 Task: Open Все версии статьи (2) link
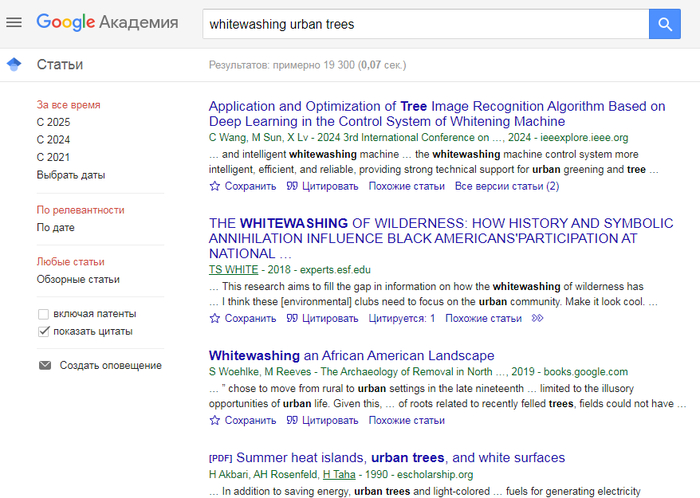(506, 186)
